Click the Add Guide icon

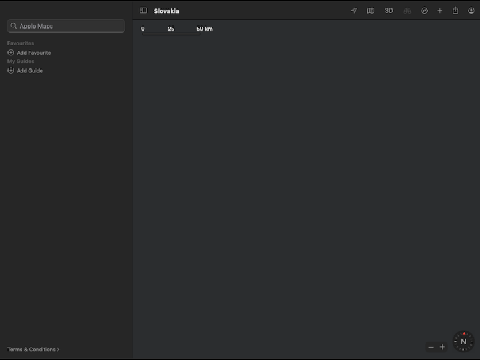coord(11,70)
